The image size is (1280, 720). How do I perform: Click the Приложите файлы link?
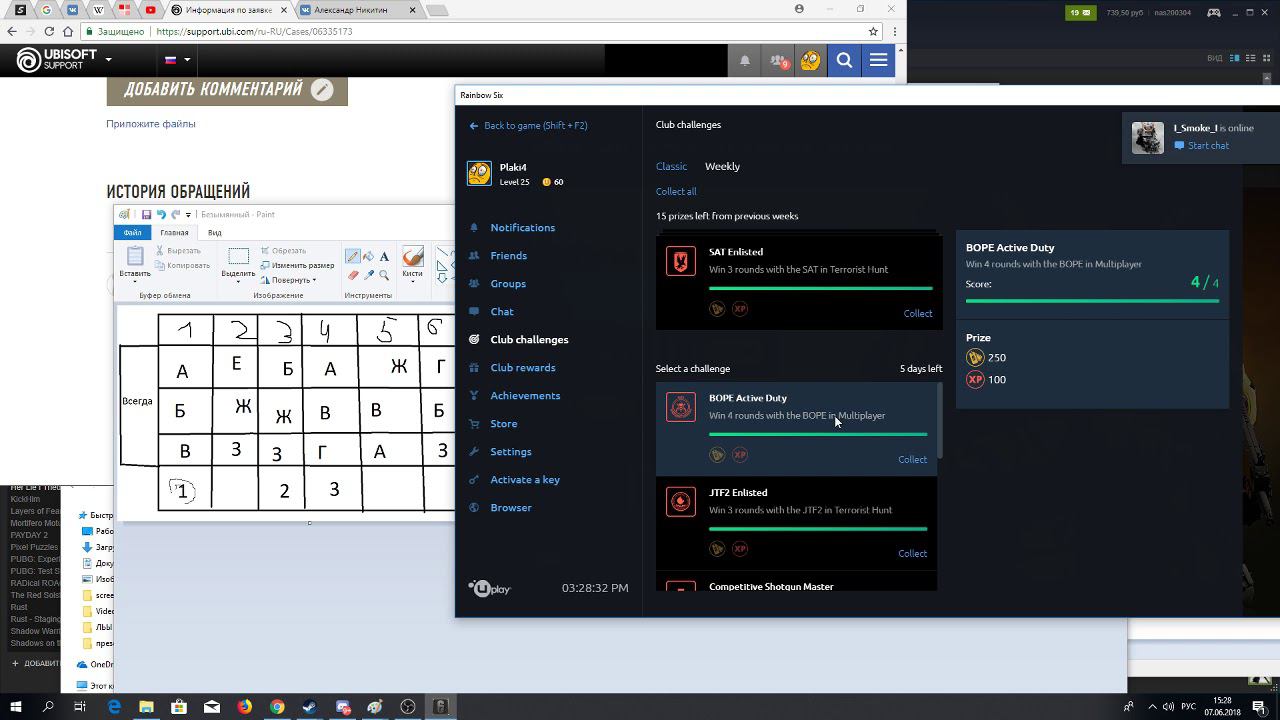[x=151, y=124]
